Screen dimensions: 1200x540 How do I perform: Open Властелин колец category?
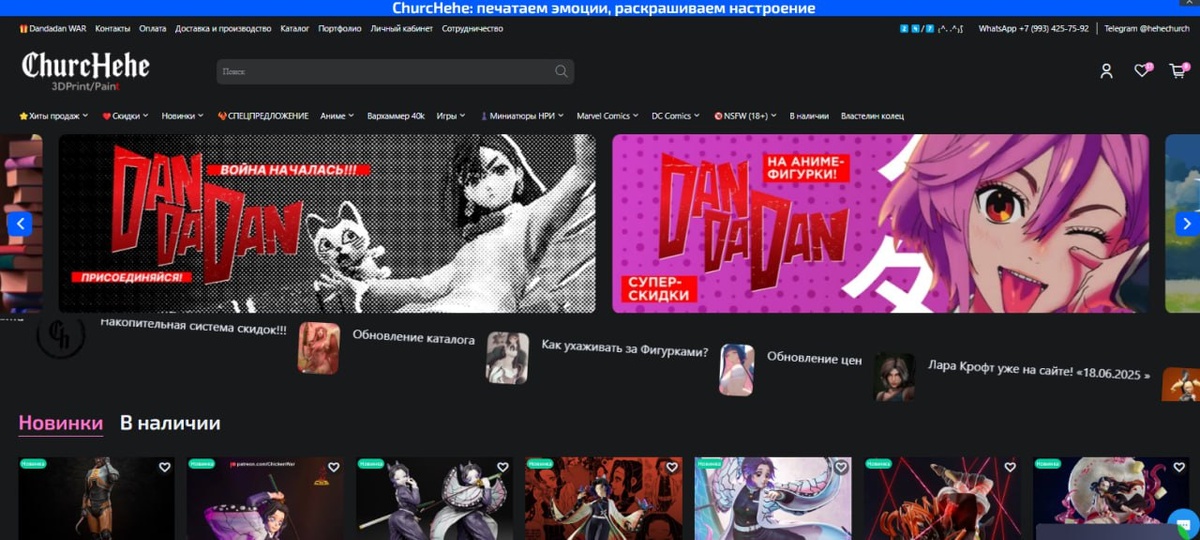[872, 116]
